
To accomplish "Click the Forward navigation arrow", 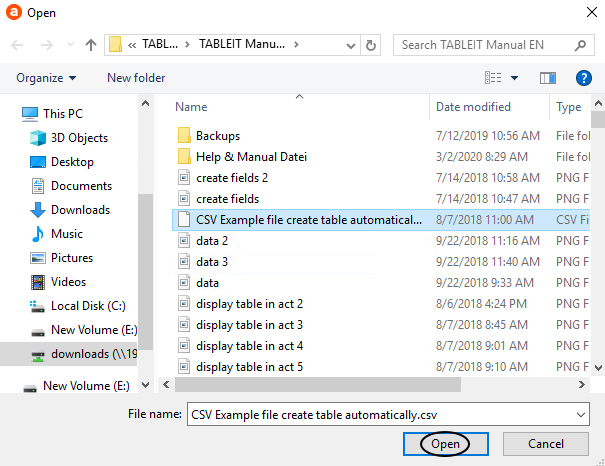I will [x=47, y=45].
